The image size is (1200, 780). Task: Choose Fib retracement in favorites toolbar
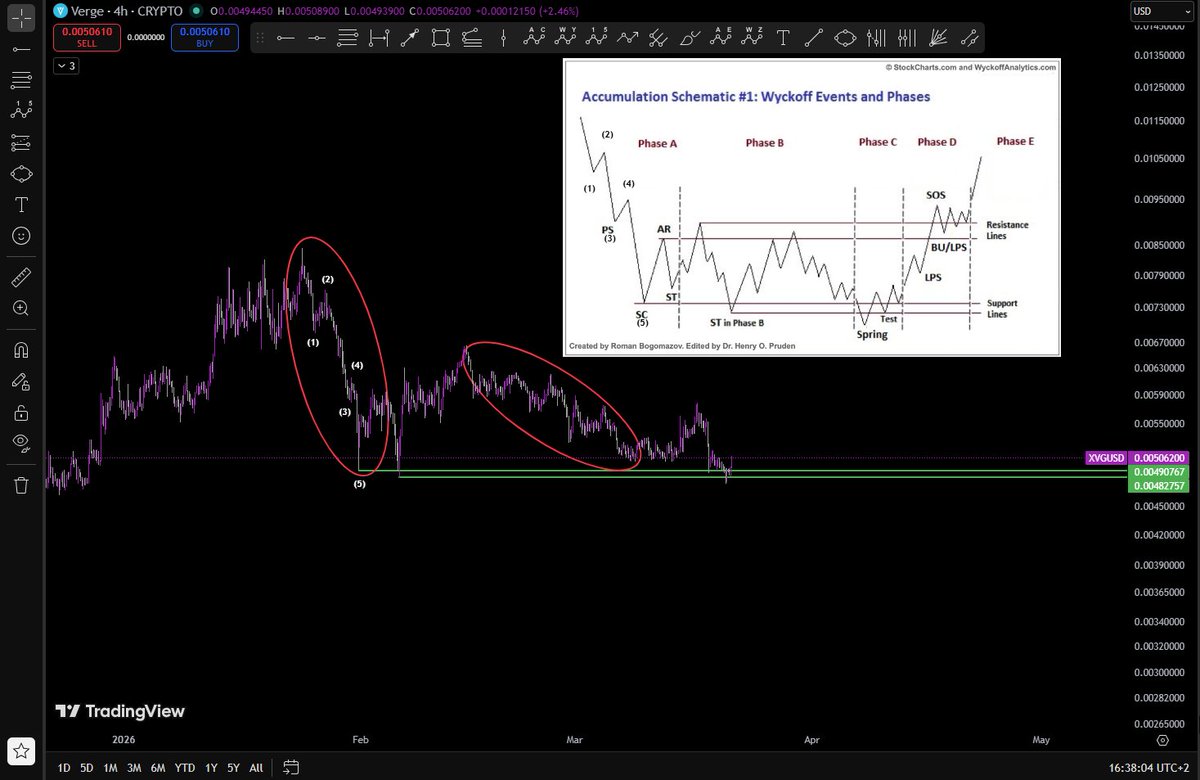348,38
